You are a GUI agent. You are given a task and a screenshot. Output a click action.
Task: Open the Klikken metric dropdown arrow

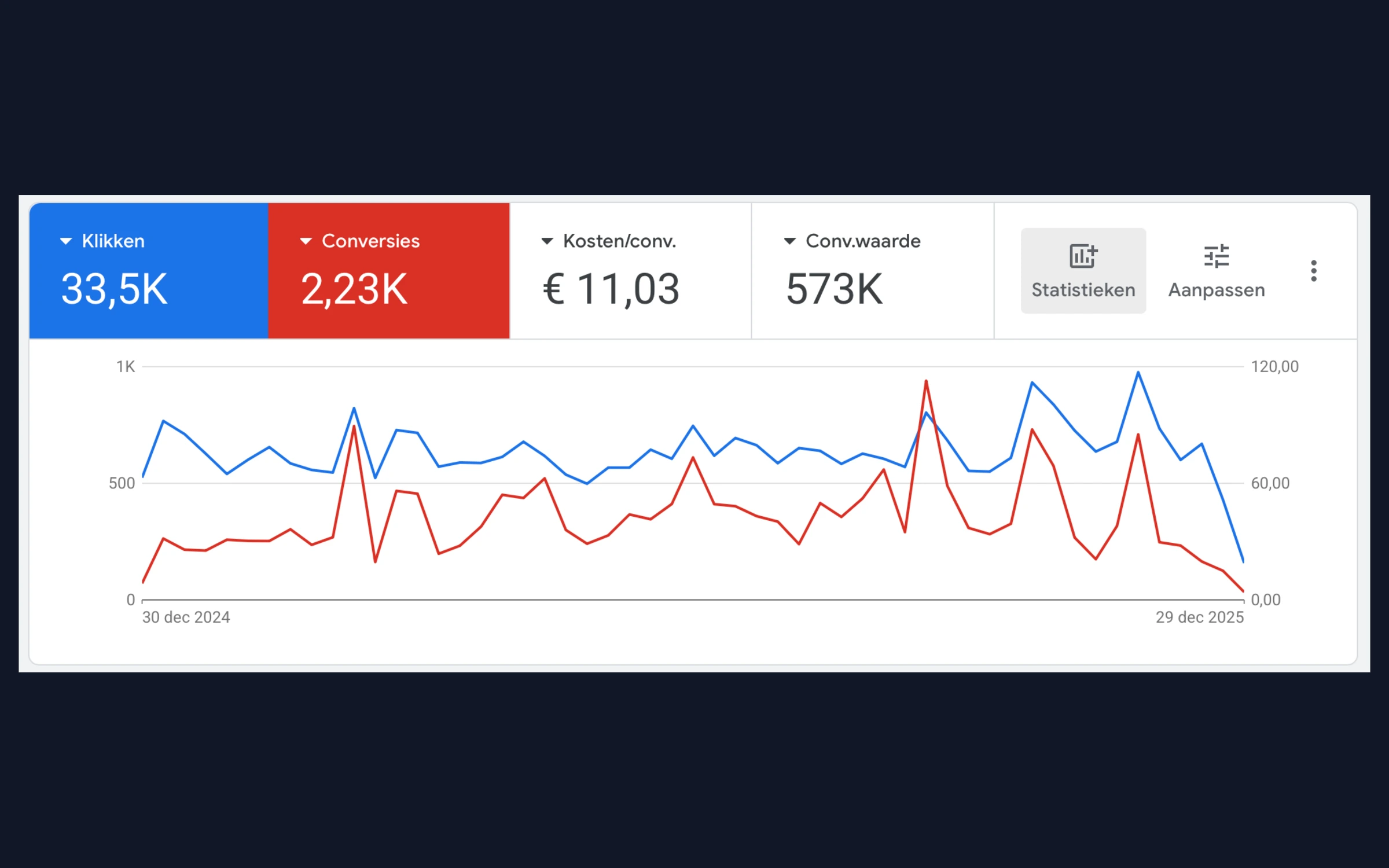(66, 241)
